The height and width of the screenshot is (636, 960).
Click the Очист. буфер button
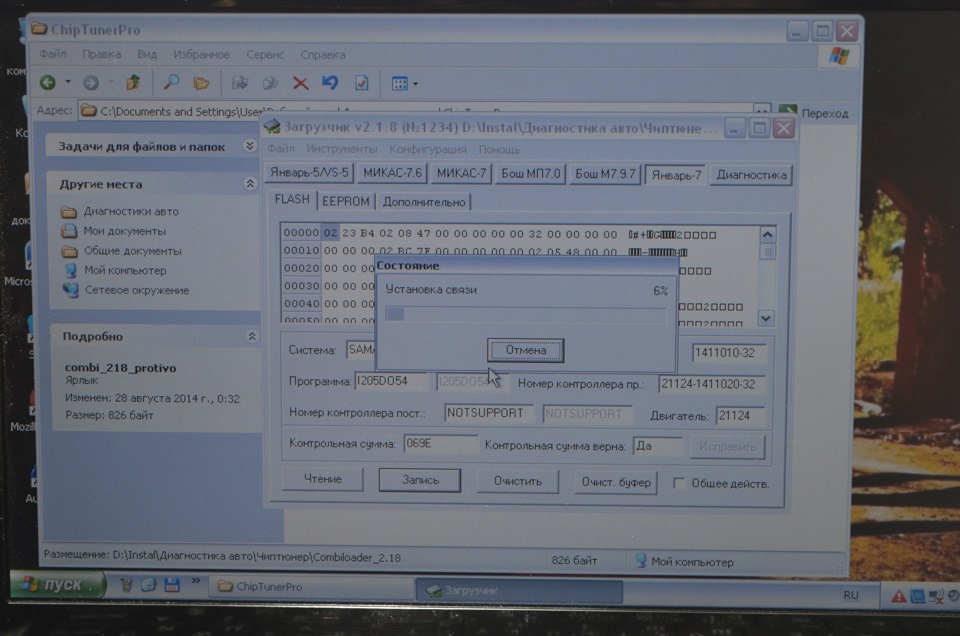click(616, 482)
